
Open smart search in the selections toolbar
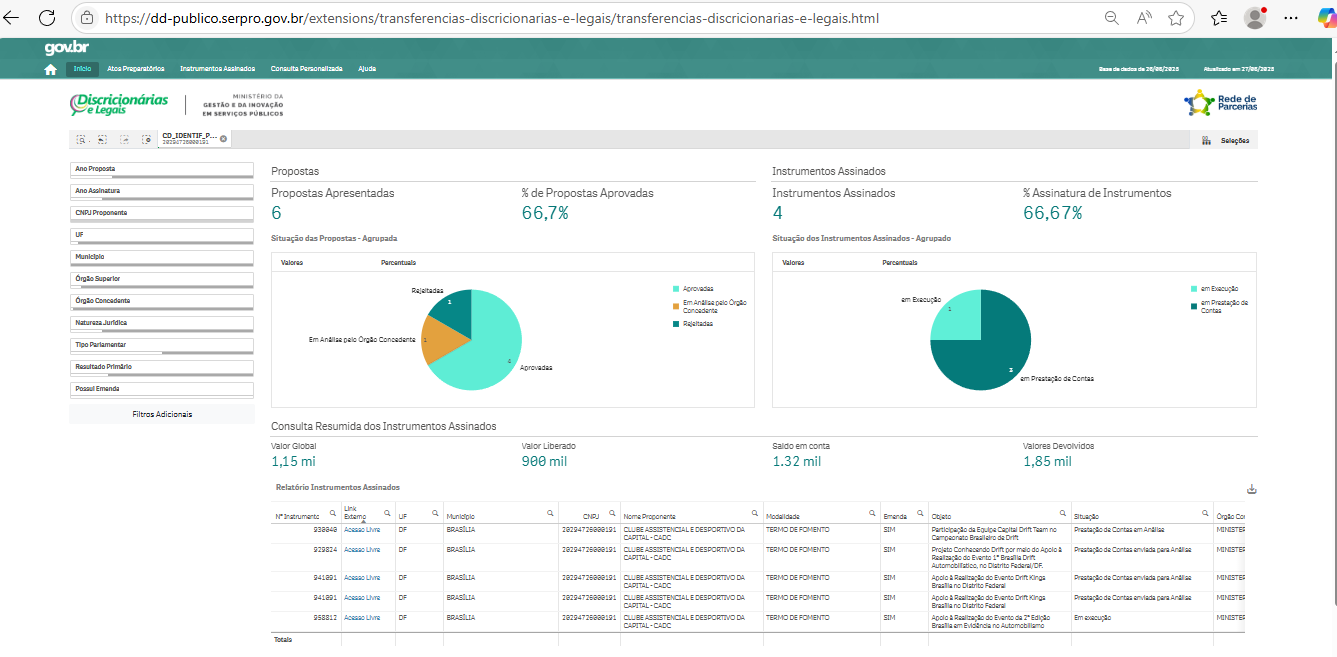pos(82,140)
